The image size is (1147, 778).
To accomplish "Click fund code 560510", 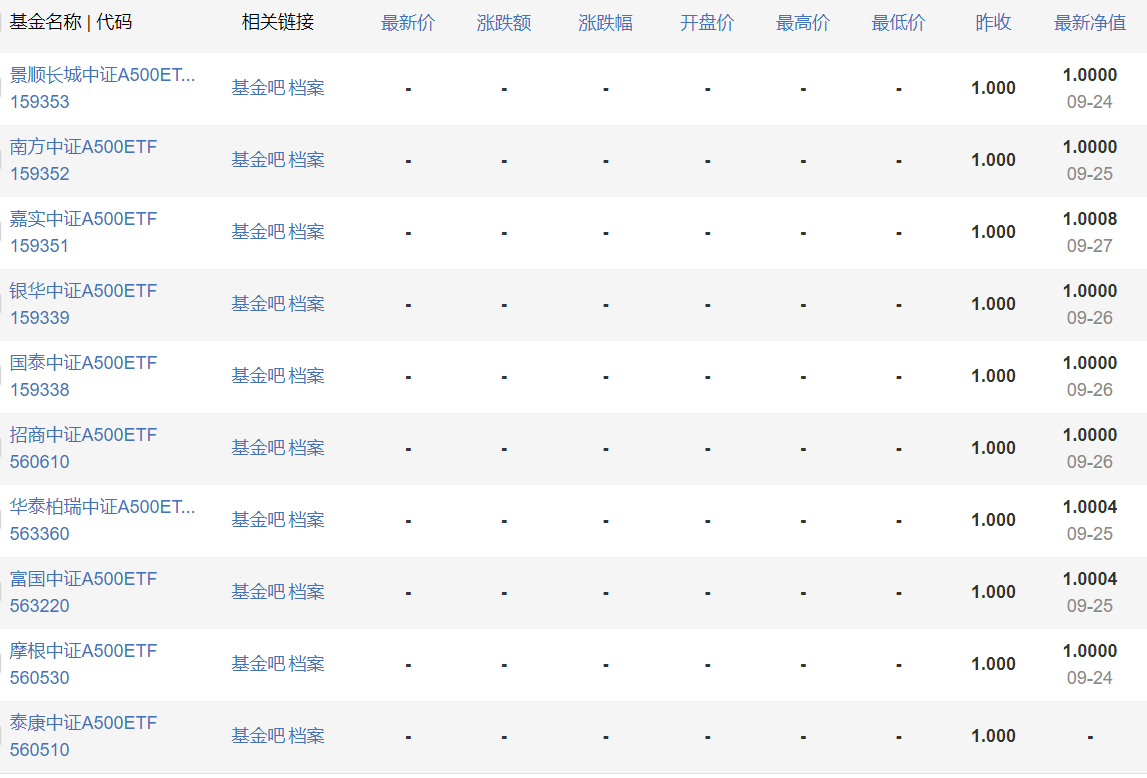I will (40, 750).
